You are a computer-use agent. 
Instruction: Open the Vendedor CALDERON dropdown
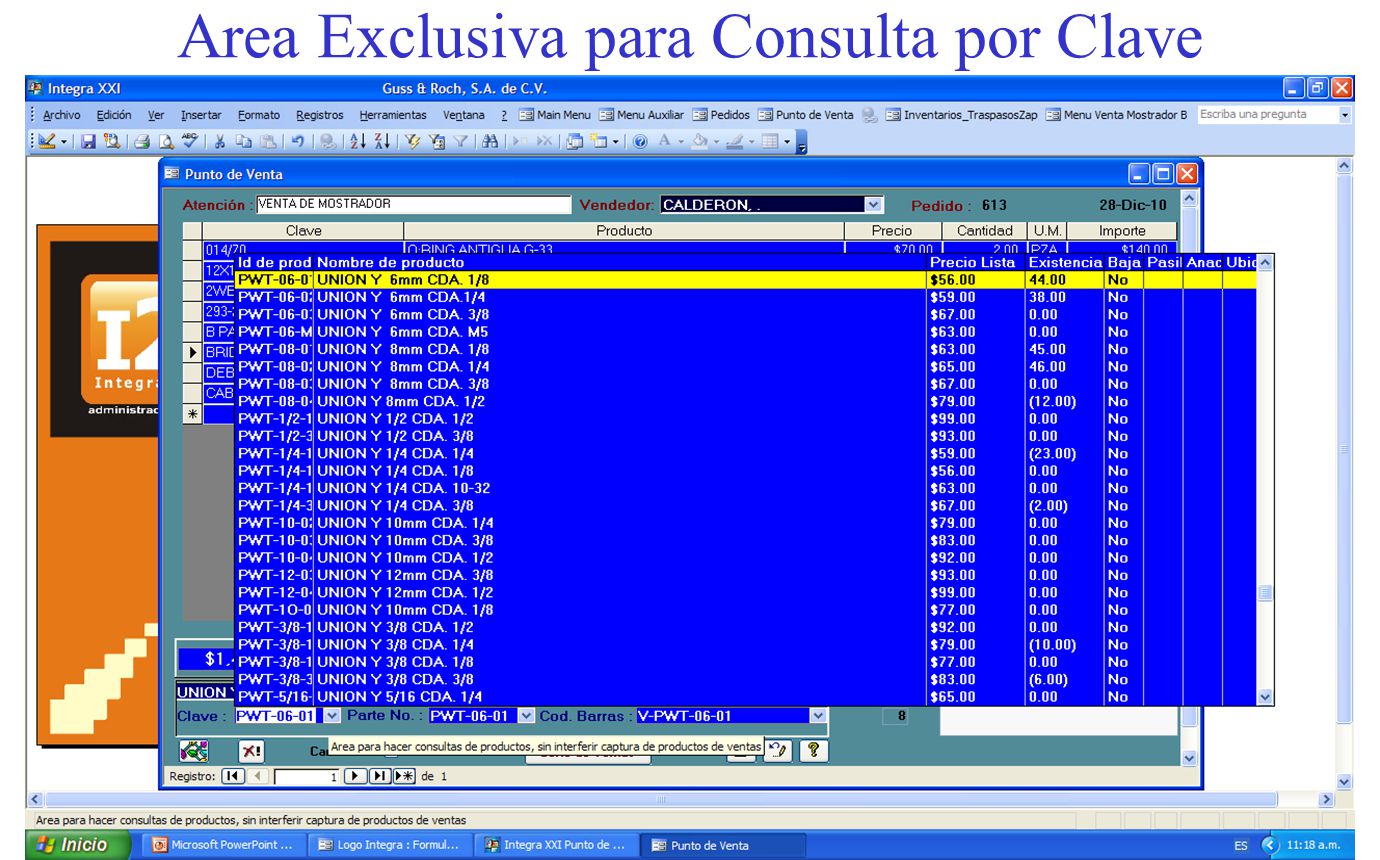point(873,205)
